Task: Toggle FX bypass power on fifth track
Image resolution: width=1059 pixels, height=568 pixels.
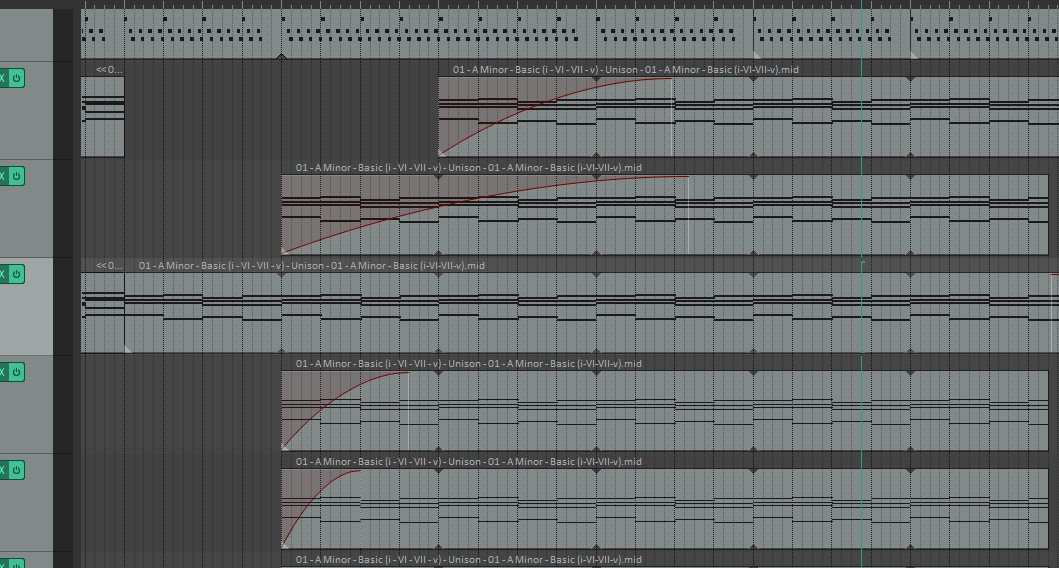Action: (17, 470)
